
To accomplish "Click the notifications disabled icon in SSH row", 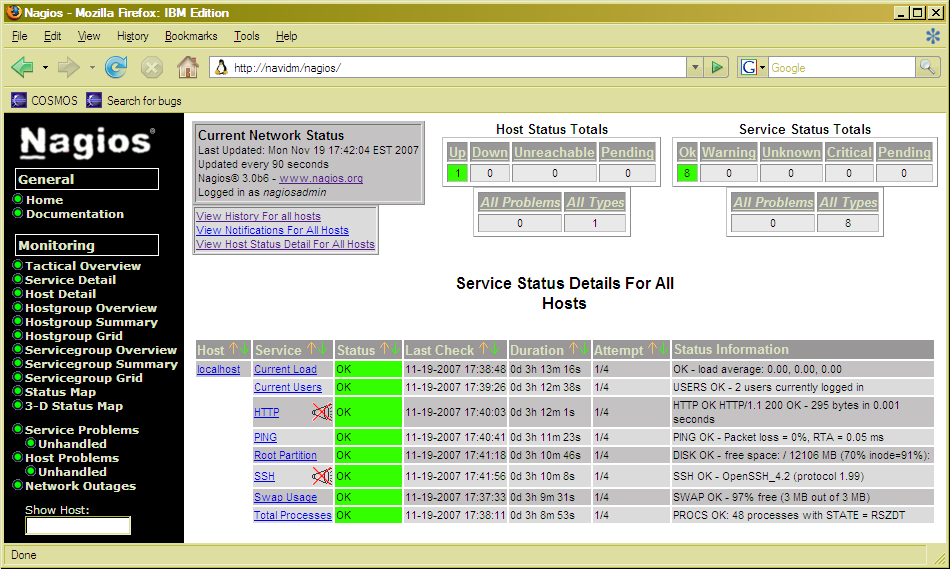I will click(322, 476).
